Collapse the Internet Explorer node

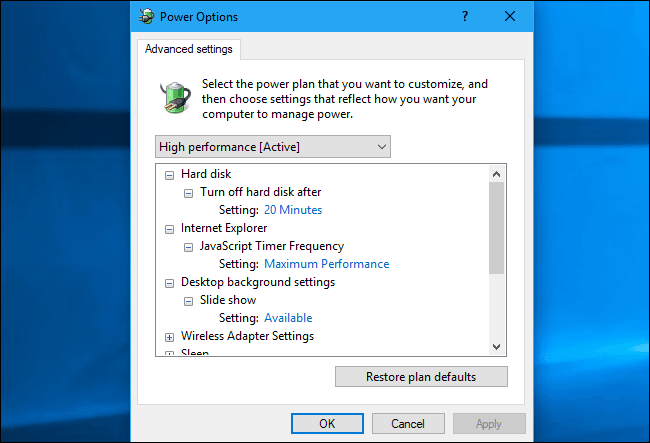pos(169,229)
